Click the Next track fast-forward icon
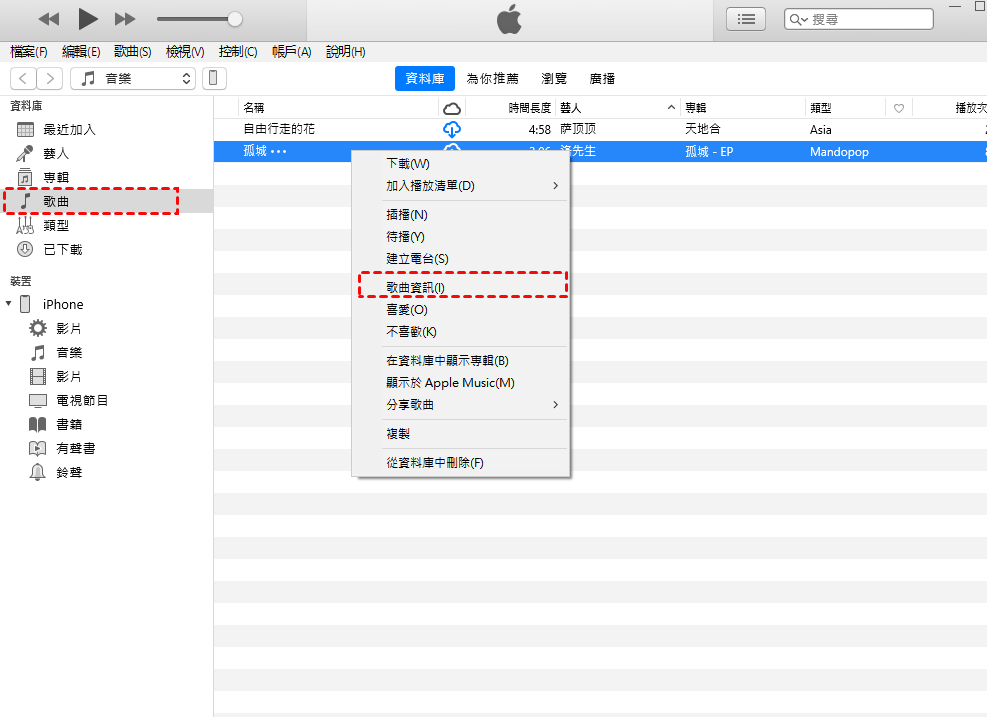This screenshot has height=717, width=987. coord(125,19)
